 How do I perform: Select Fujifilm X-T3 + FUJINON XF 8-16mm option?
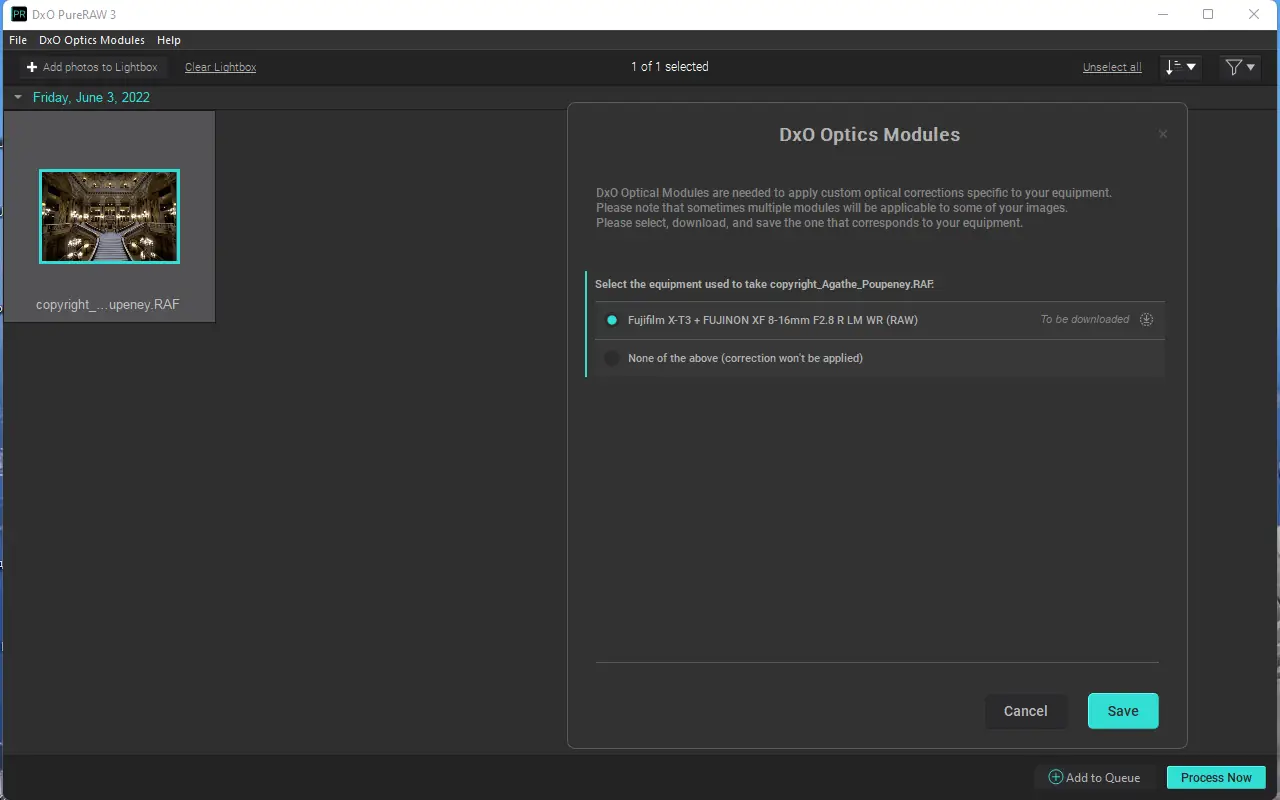tap(612, 320)
